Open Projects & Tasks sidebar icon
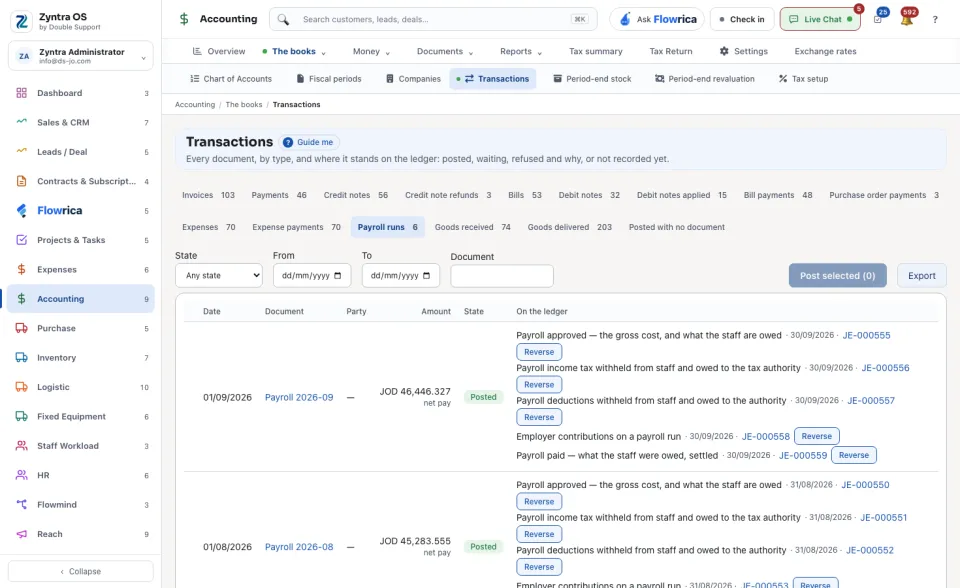Screen dimensions: 960x588 click(x=21, y=239)
